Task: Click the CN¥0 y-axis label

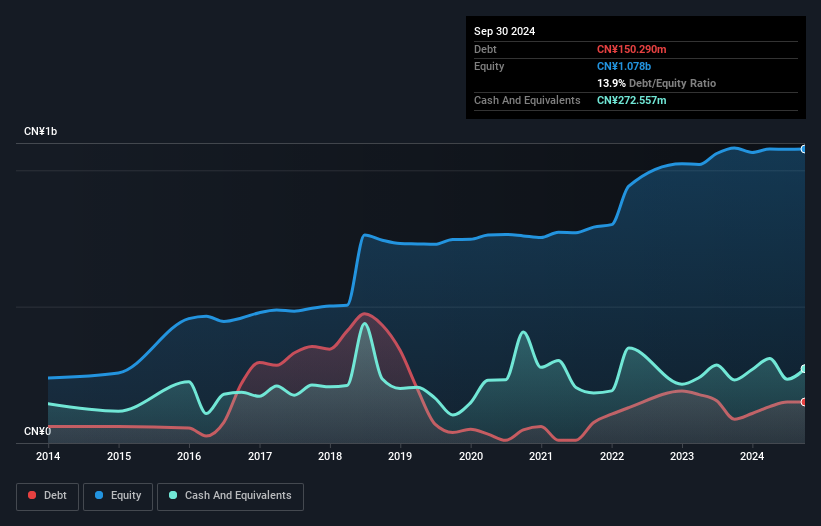Action: (37, 431)
